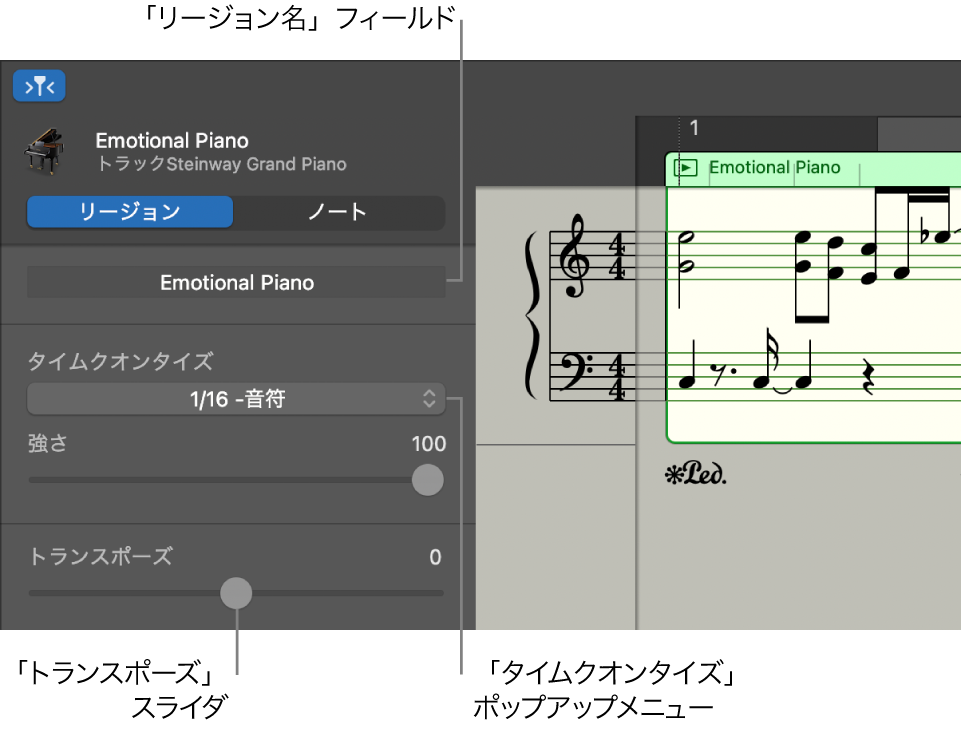Image resolution: width=963 pixels, height=729 pixels.
Task: Select the green Emotional Piano region header
Action: coord(813,168)
